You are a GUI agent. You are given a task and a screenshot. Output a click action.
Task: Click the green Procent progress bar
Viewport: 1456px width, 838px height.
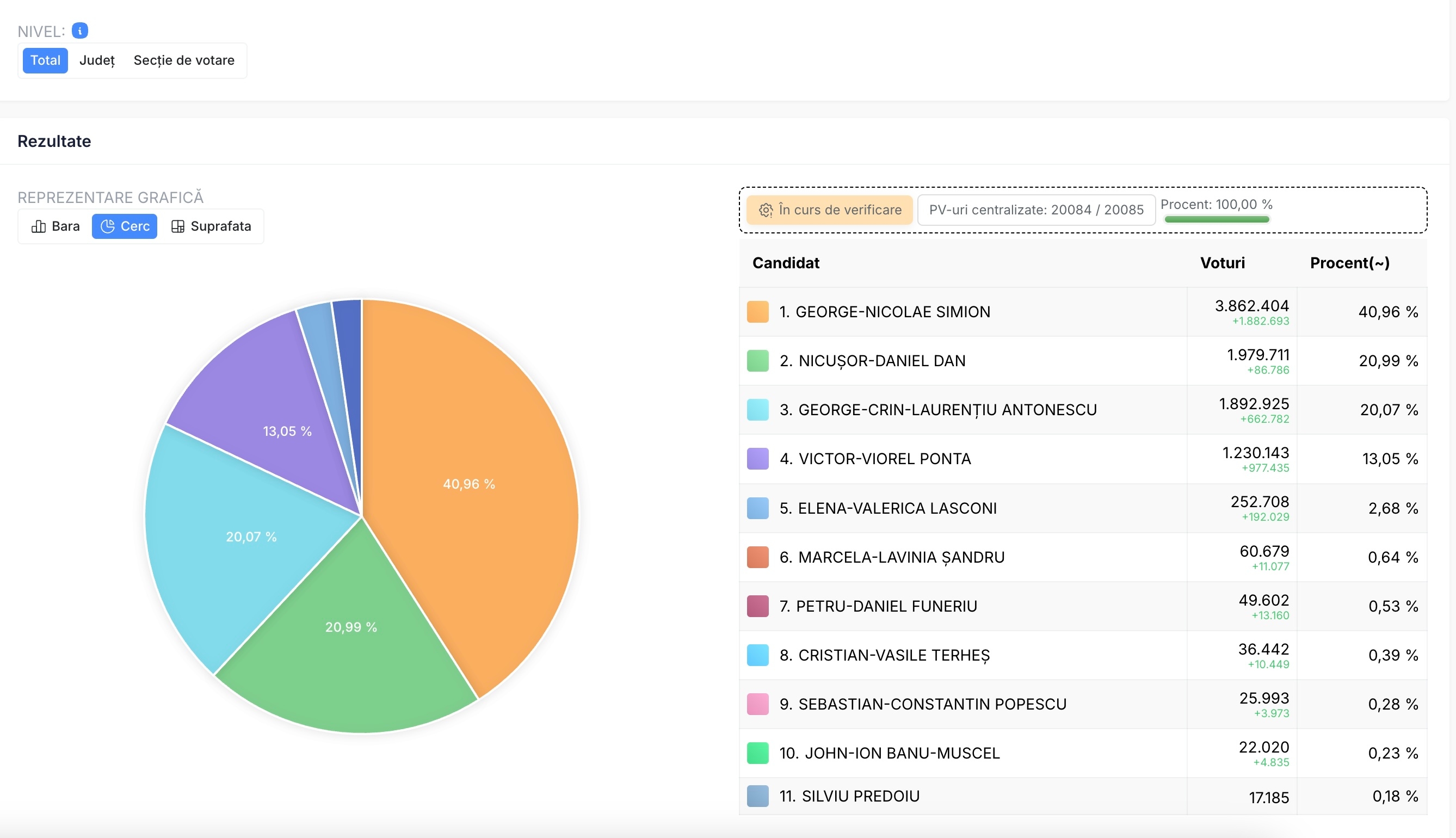[1217, 219]
